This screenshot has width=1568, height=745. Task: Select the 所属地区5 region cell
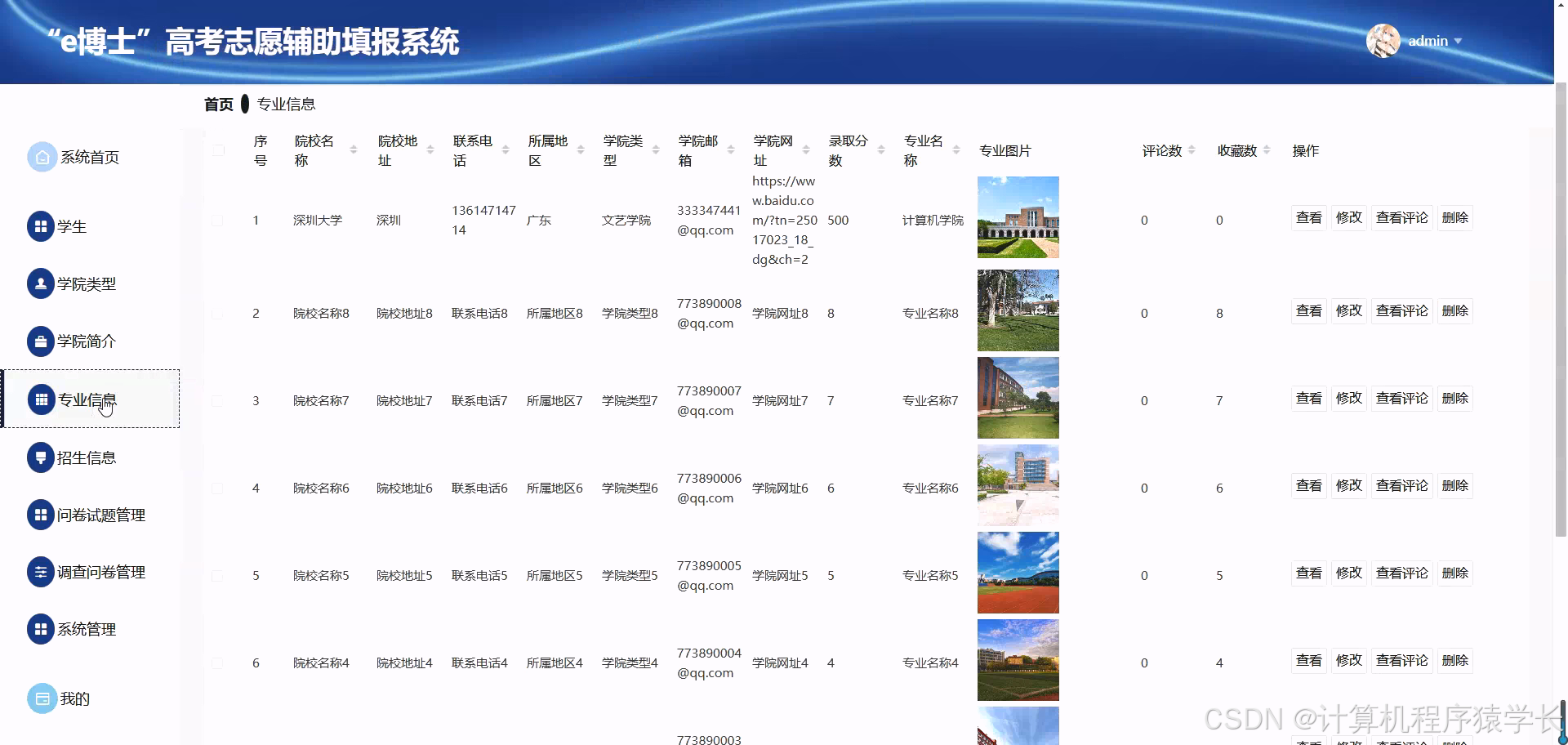[555, 576]
